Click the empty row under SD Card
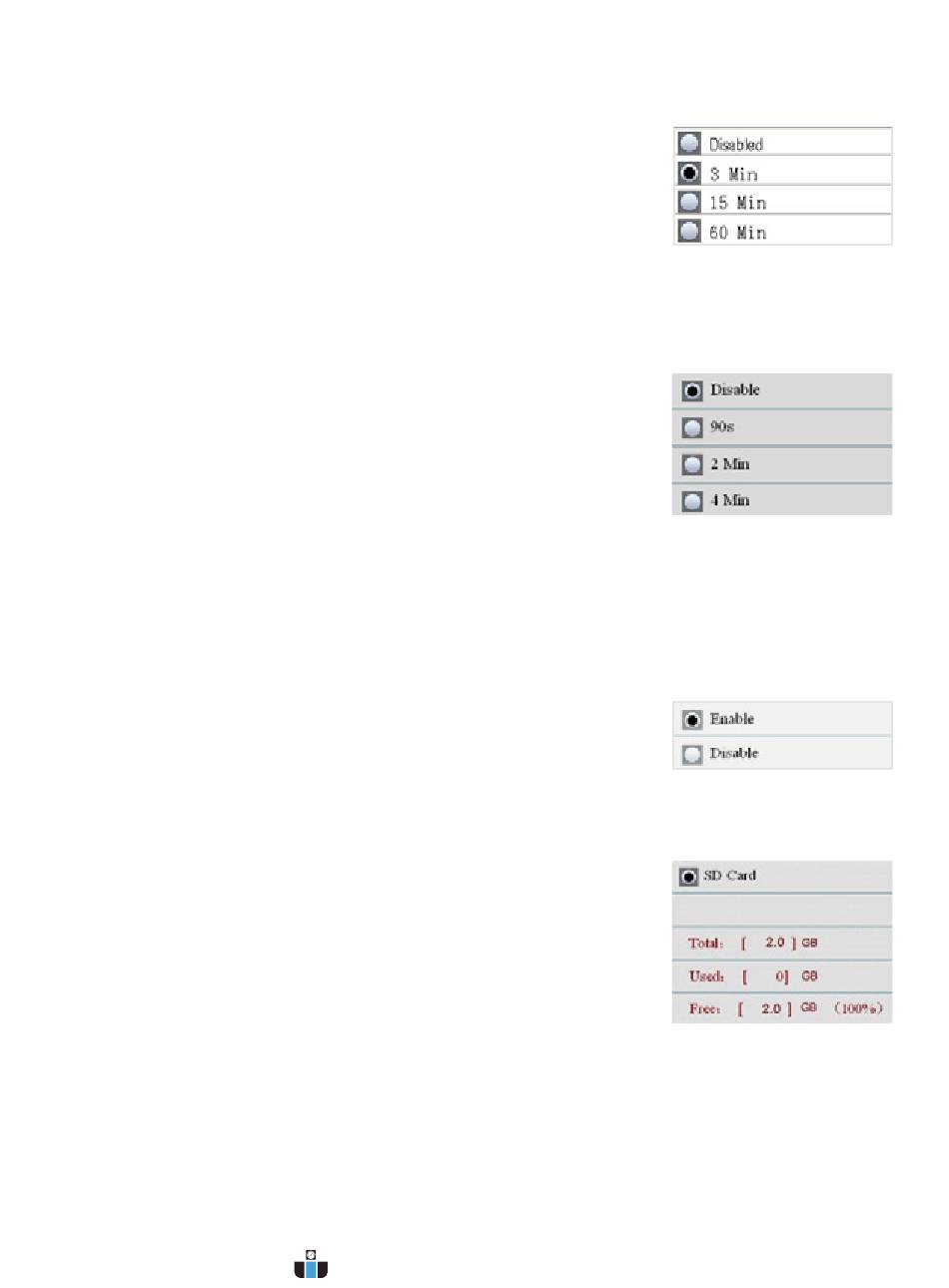The image size is (949, 1288). (782, 910)
